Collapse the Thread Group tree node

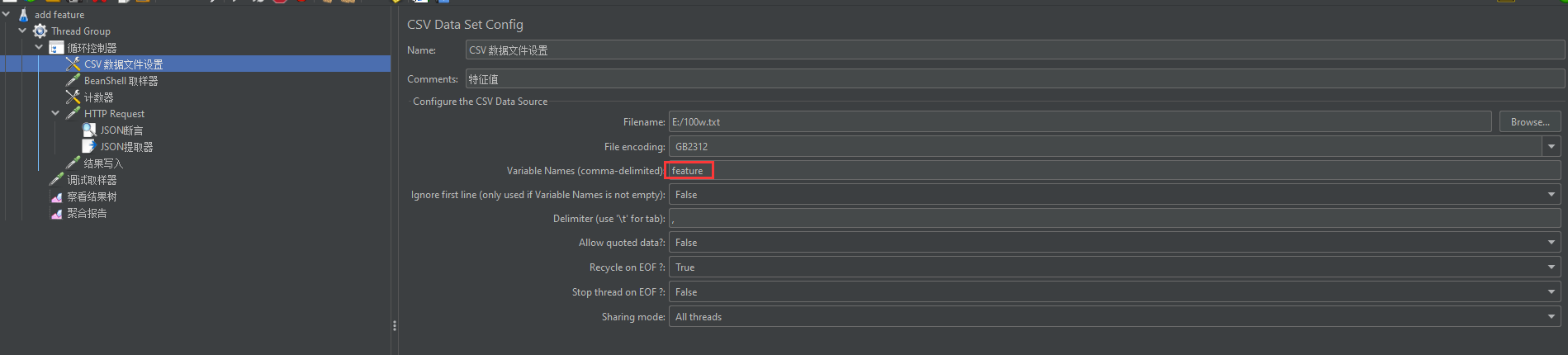(22, 31)
